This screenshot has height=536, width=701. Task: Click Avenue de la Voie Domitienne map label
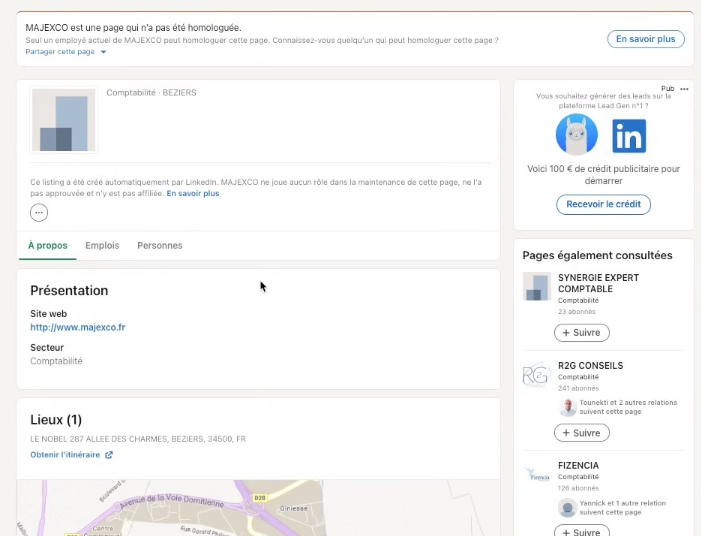tap(171, 500)
